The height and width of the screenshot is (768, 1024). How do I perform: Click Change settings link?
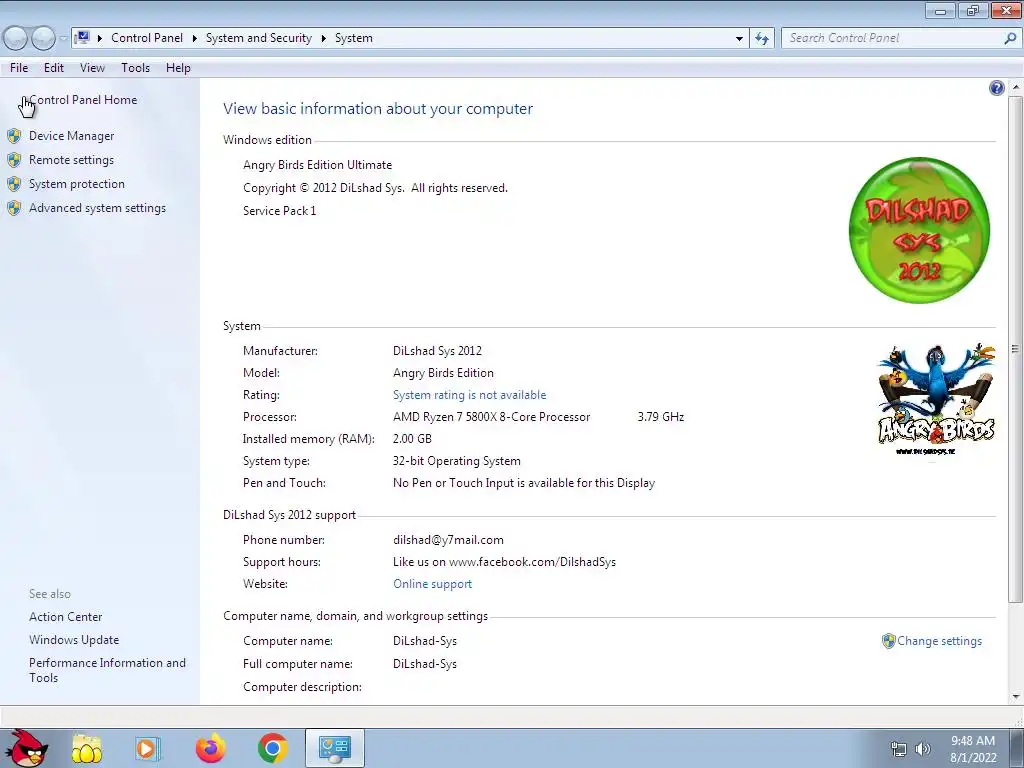[939, 641]
